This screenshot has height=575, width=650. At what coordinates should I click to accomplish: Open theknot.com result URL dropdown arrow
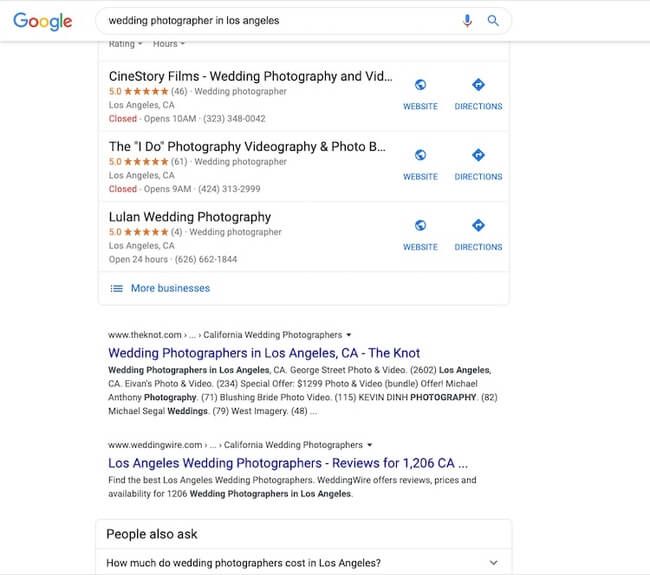pos(350,335)
